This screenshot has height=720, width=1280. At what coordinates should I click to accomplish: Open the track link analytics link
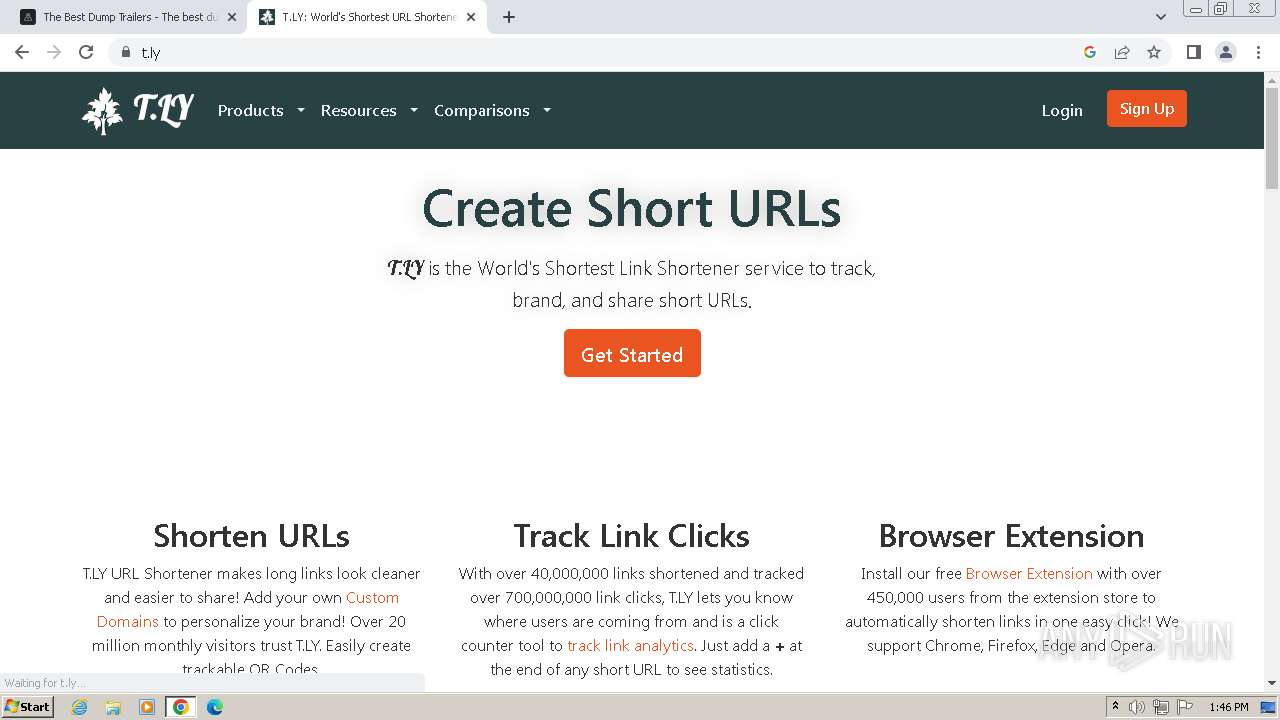[x=630, y=645]
